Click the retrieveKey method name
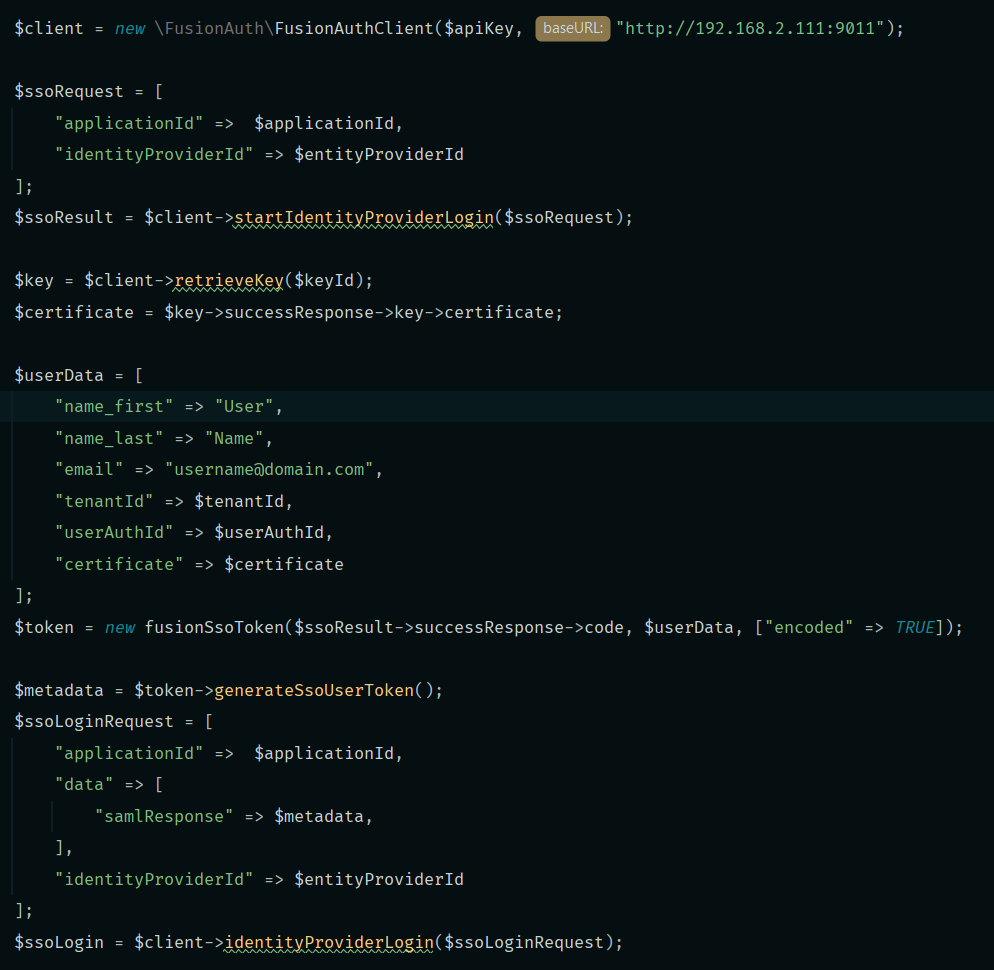 click(229, 280)
